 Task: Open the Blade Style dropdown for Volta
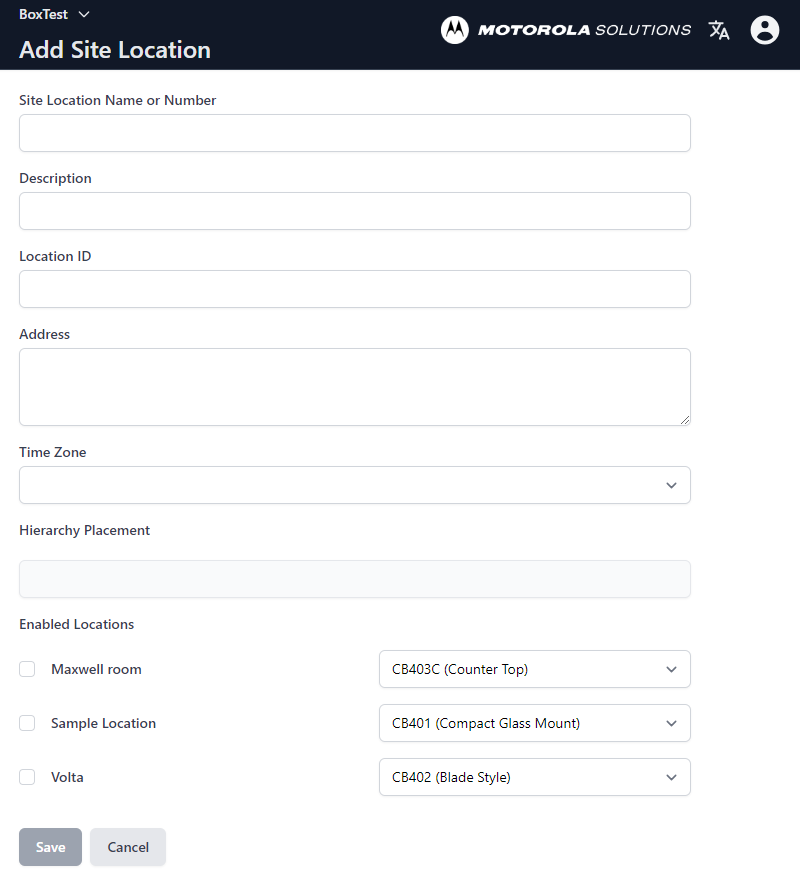tap(534, 777)
